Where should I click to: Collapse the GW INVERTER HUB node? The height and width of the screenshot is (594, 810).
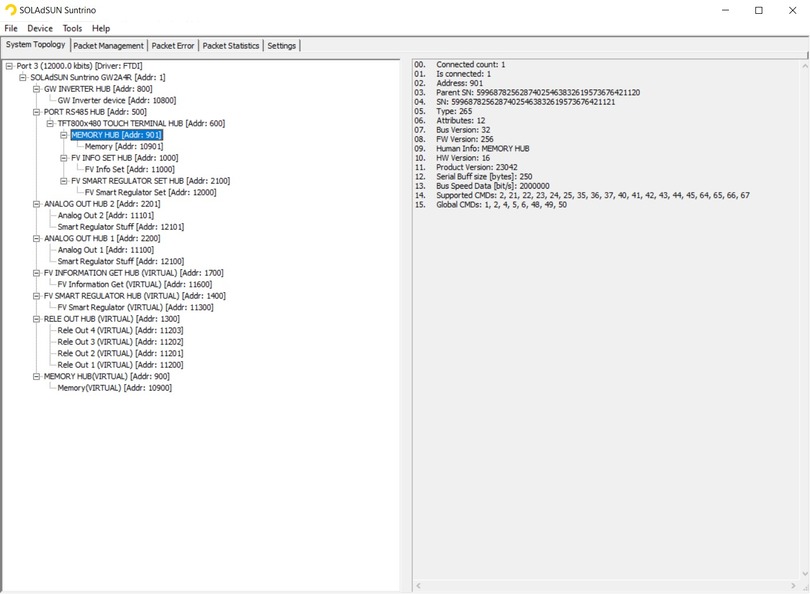tap(36, 89)
